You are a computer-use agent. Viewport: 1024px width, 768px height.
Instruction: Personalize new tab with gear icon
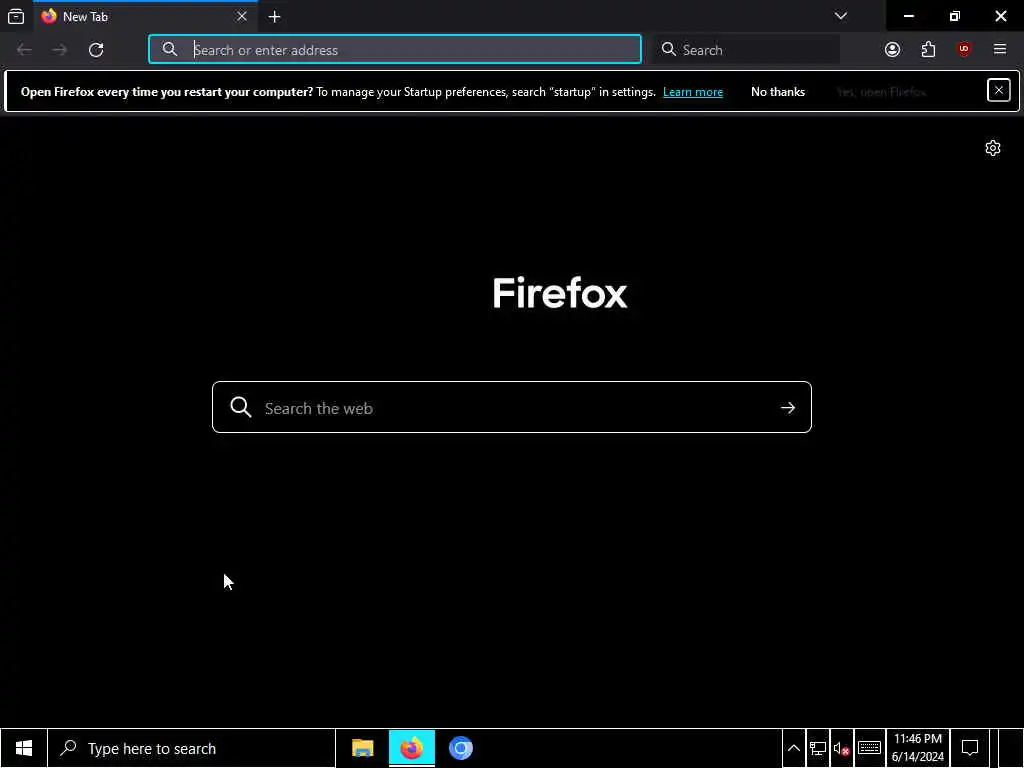993,148
